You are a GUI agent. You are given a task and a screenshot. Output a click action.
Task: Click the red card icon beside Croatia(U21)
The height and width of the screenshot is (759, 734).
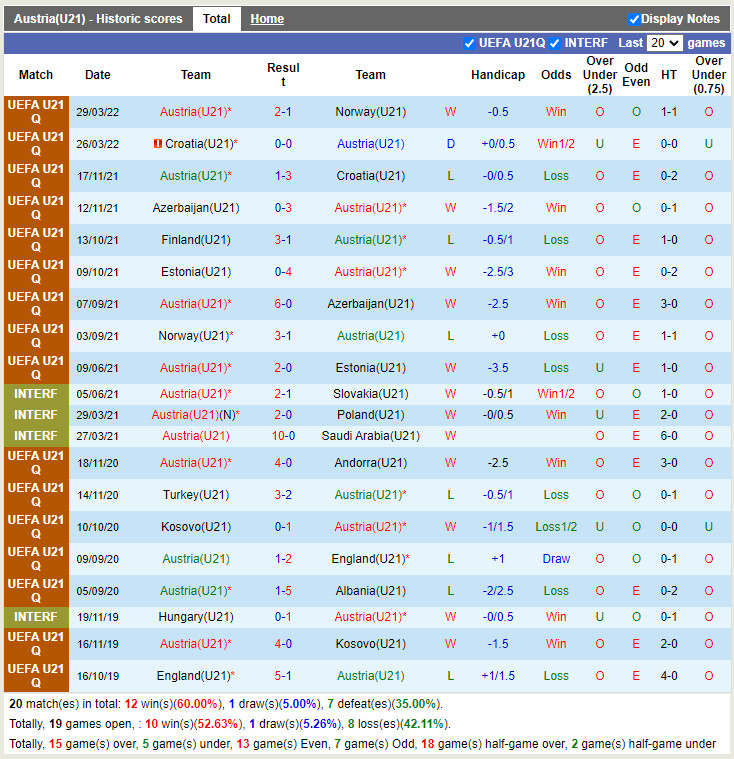pos(157,144)
